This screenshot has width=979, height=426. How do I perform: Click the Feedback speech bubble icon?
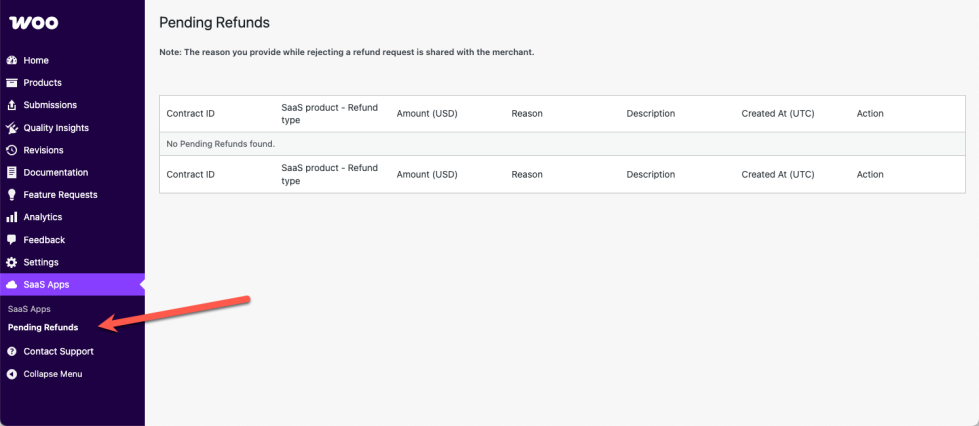[x=12, y=240]
